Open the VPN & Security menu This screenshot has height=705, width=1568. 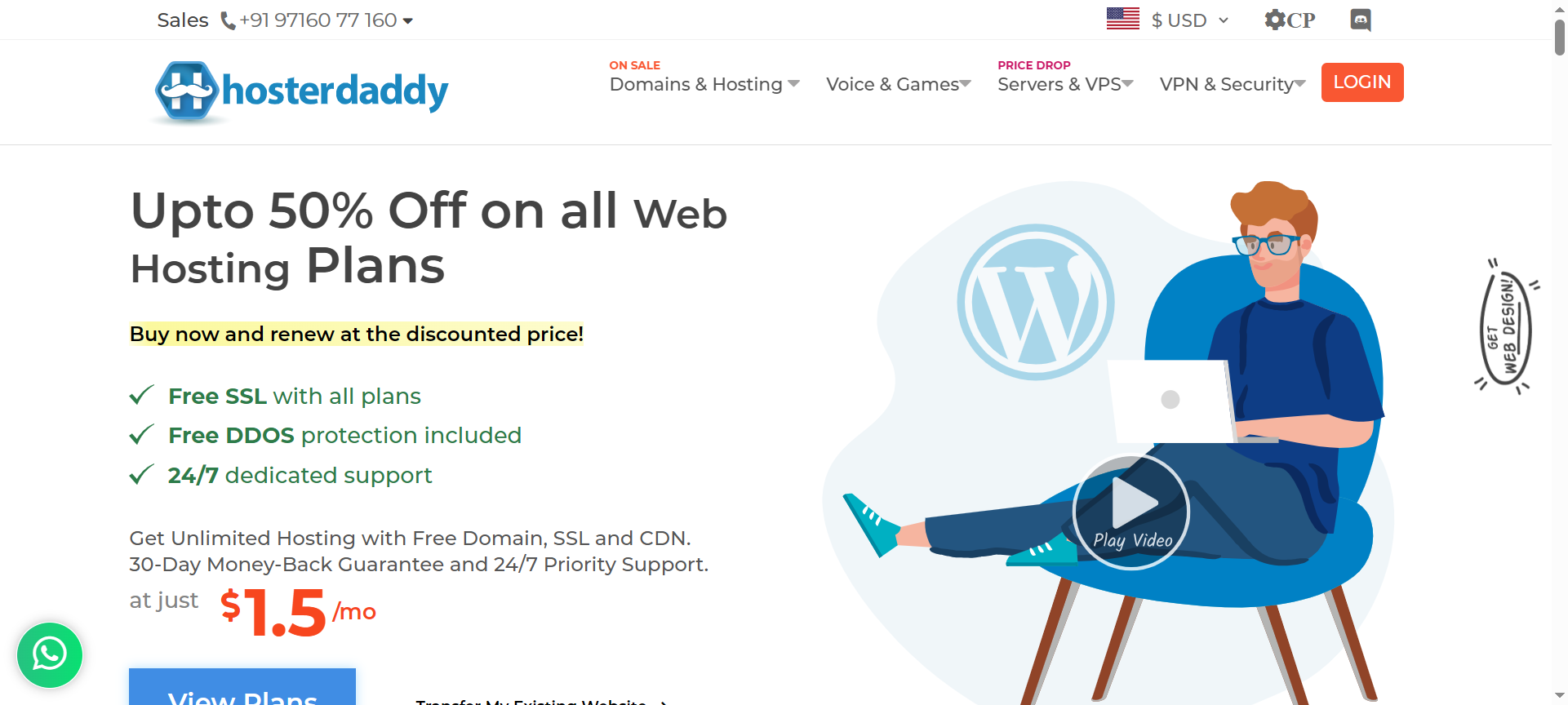[1233, 84]
